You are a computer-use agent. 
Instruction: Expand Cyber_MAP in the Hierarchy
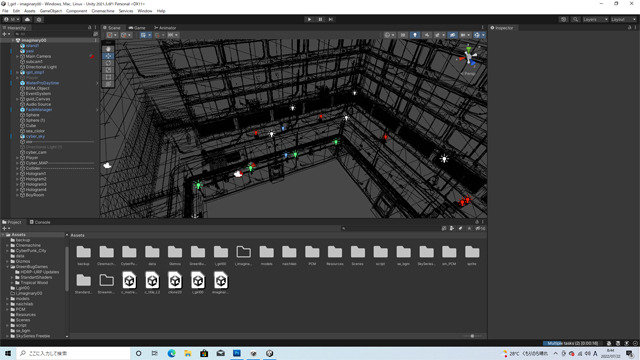[x=18, y=163]
